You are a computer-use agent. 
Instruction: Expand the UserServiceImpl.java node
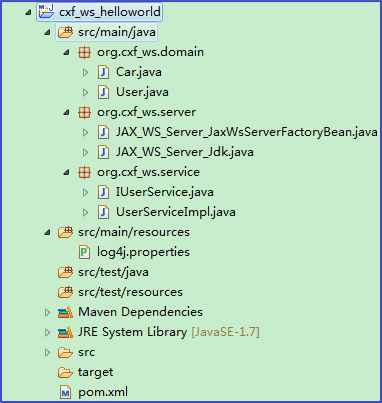[x=85, y=212]
